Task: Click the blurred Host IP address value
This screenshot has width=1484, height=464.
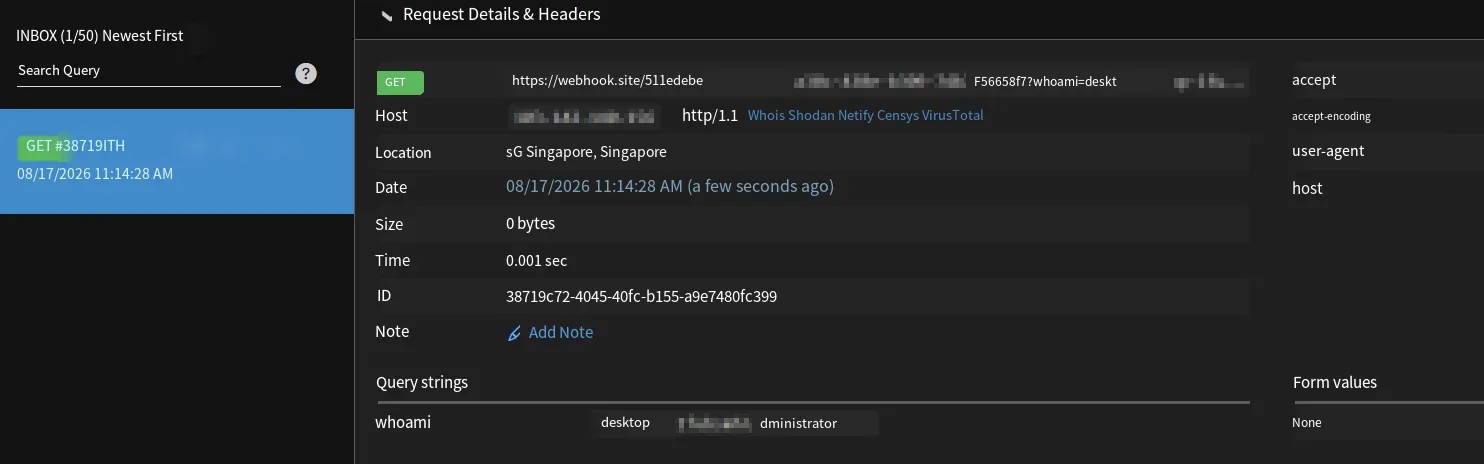Action: [x=584, y=117]
